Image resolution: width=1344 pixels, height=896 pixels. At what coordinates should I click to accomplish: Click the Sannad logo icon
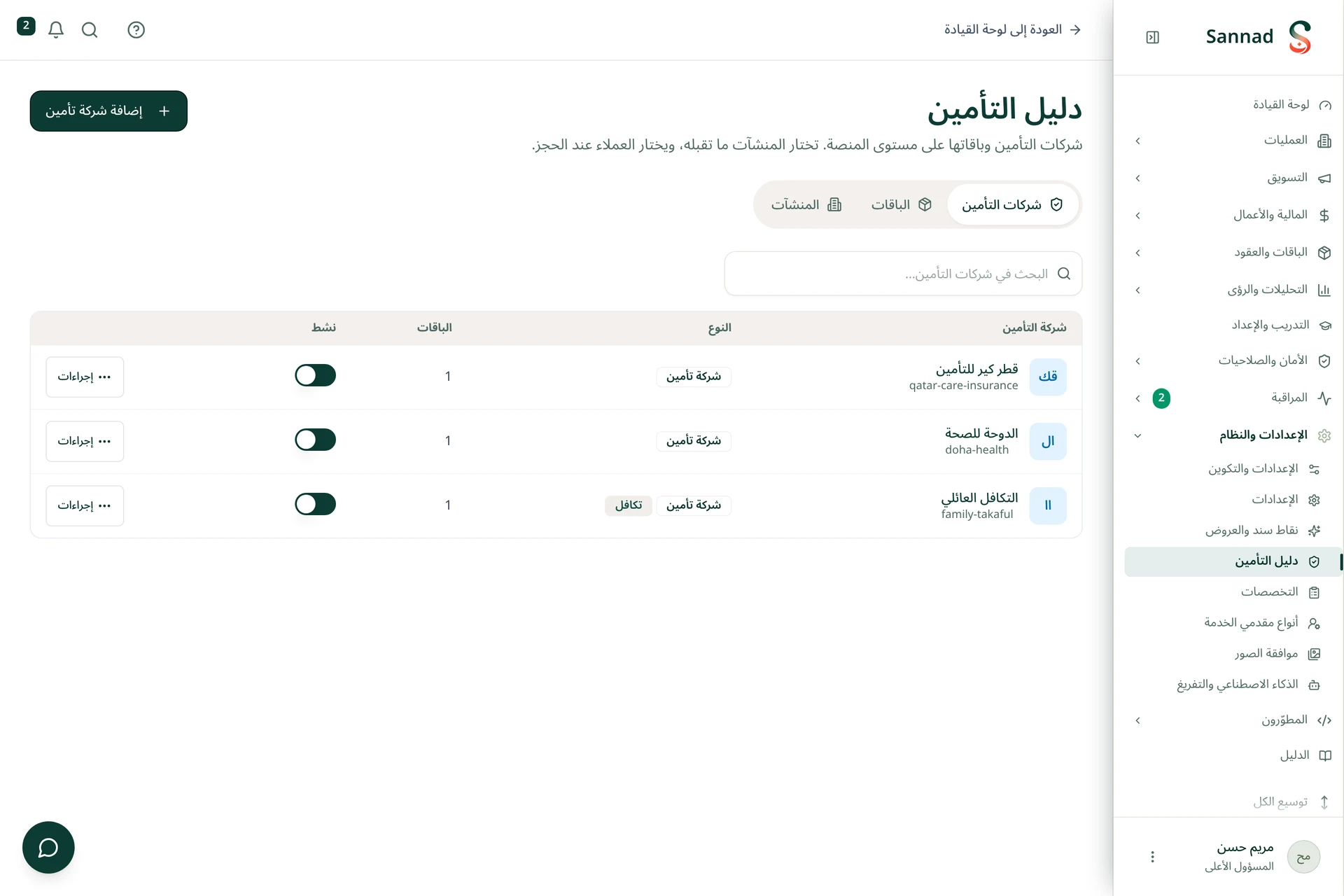[x=1300, y=37]
